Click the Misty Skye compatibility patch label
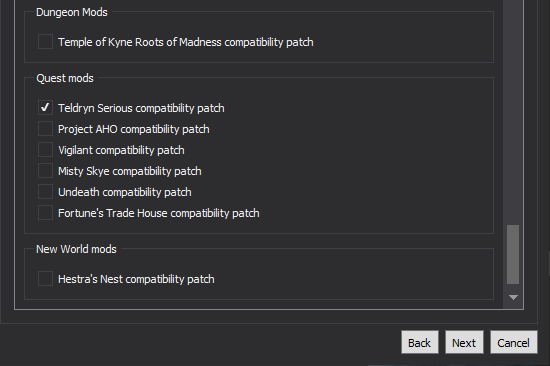Viewport: 550px width, 366px height. (130, 171)
